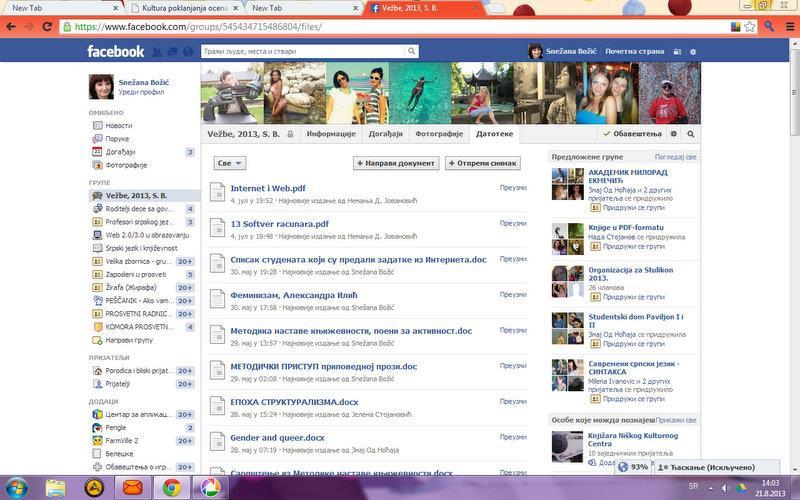
Task: Search within group using magnifier icon
Action: click(690, 134)
